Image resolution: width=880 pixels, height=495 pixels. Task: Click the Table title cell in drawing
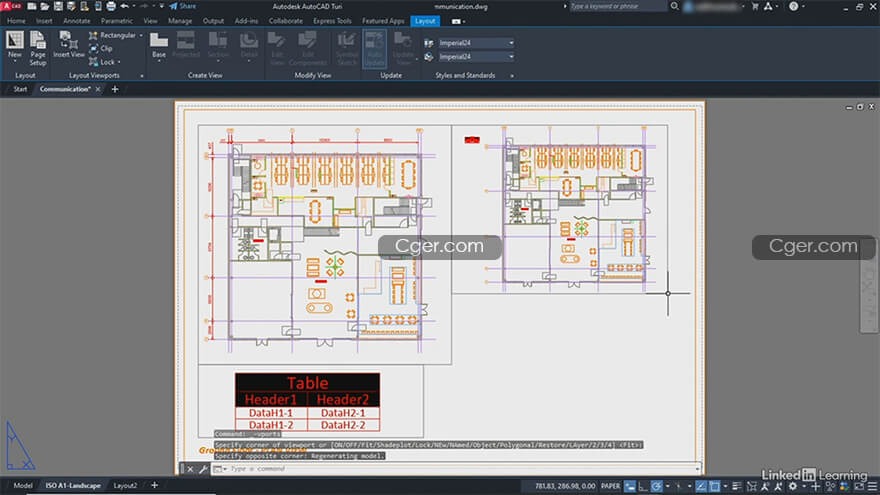pos(308,382)
